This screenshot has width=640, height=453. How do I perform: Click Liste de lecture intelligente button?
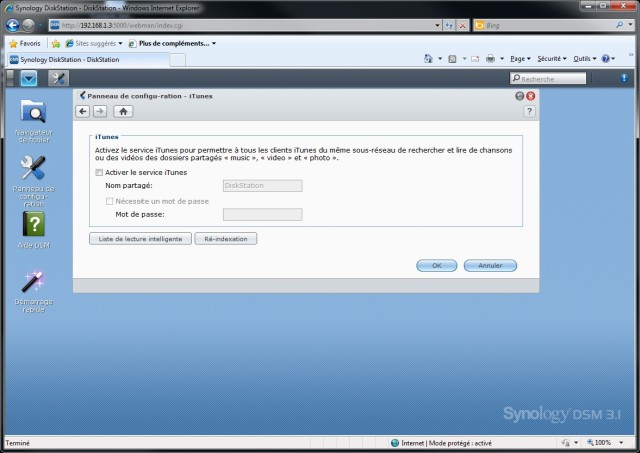[x=140, y=239]
